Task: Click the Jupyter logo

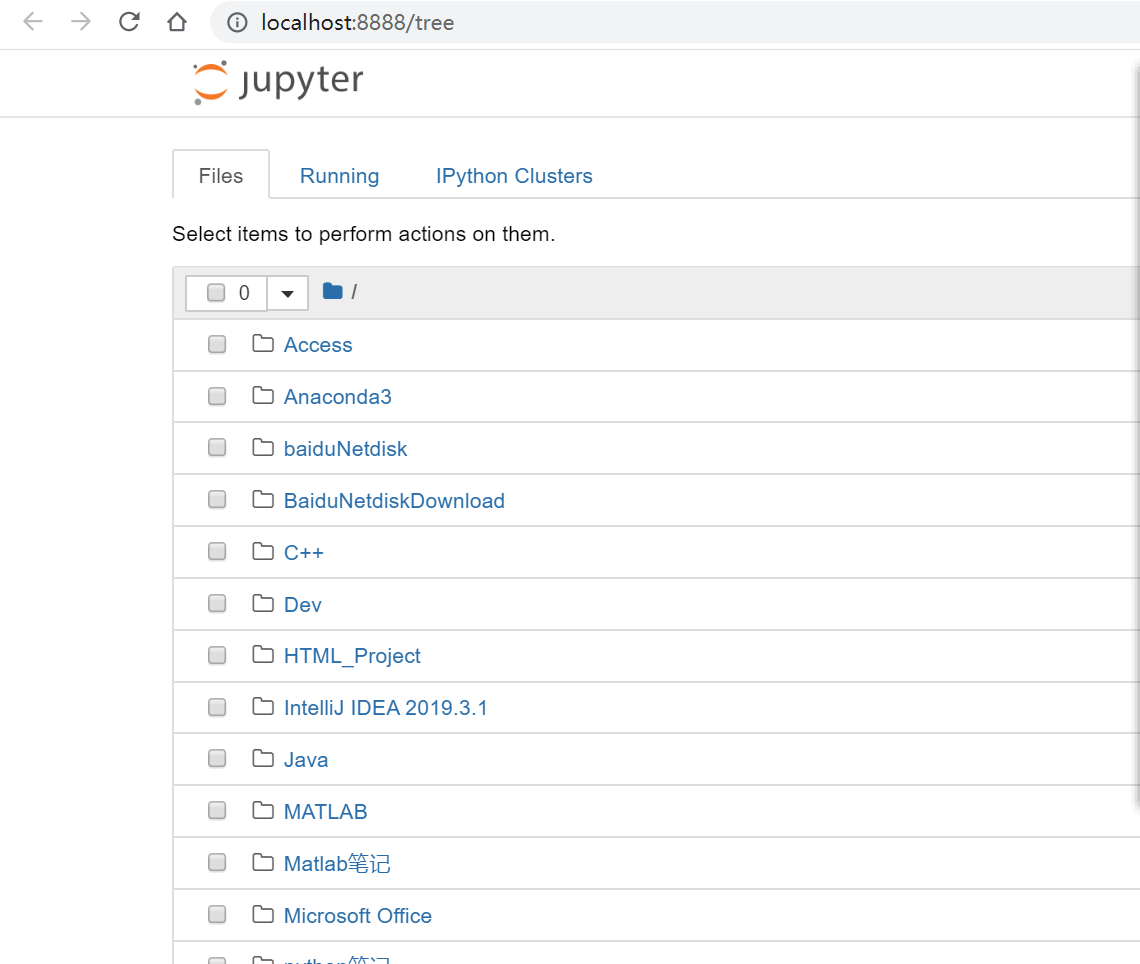Action: coord(276,80)
